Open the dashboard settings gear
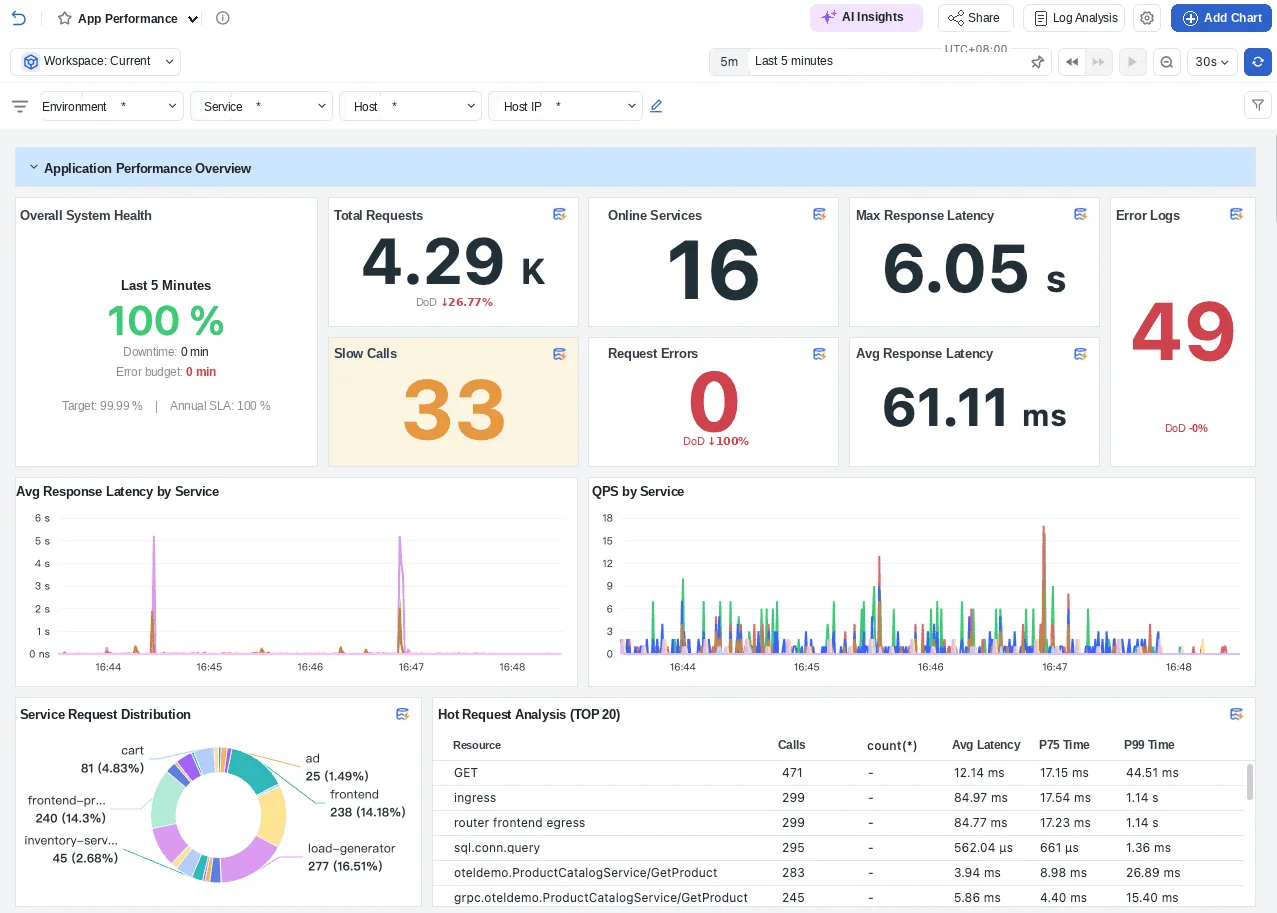This screenshot has width=1277, height=913. pyautogui.click(x=1147, y=18)
